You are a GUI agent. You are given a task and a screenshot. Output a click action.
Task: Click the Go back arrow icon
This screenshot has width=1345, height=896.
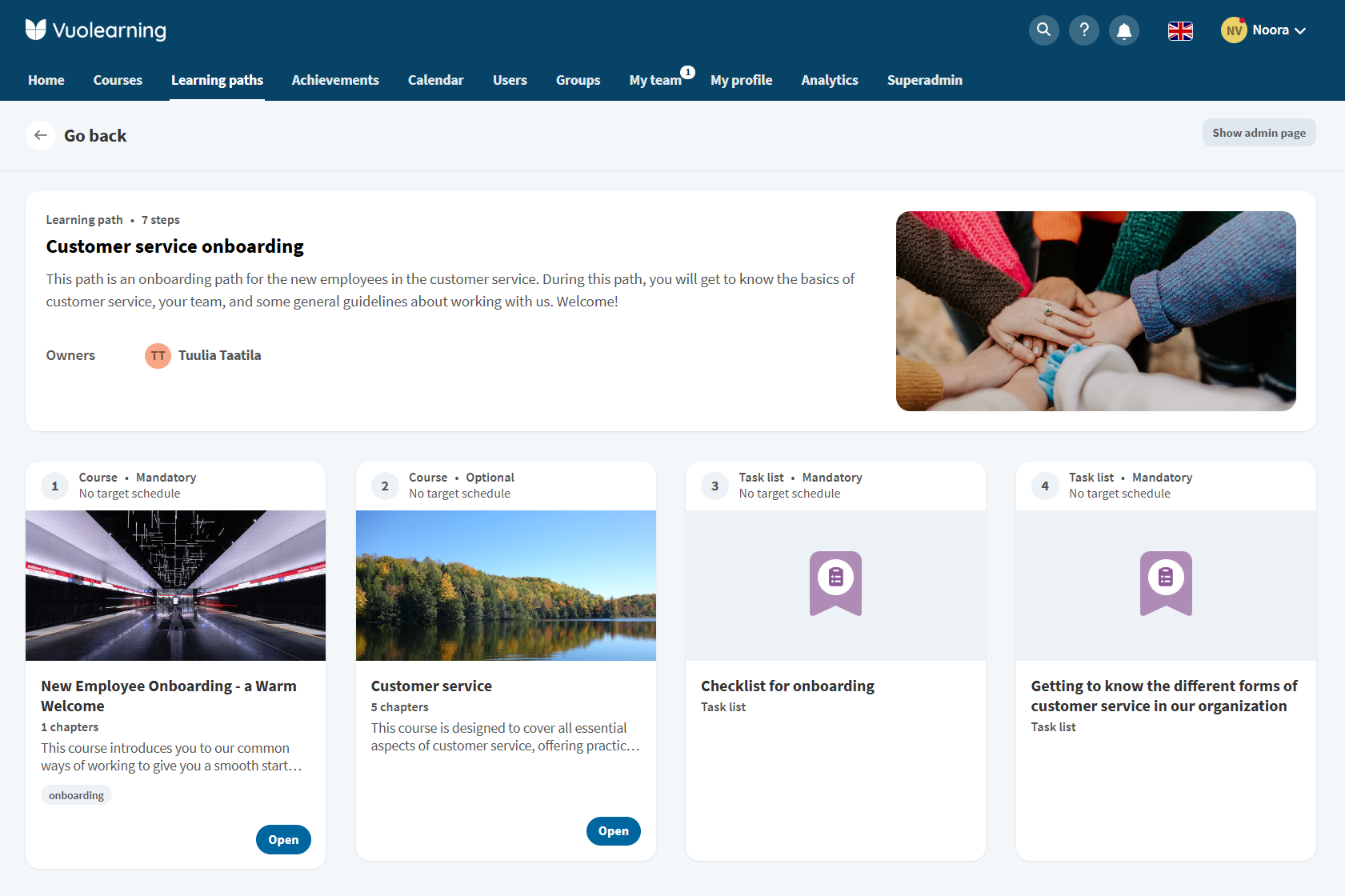41,136
